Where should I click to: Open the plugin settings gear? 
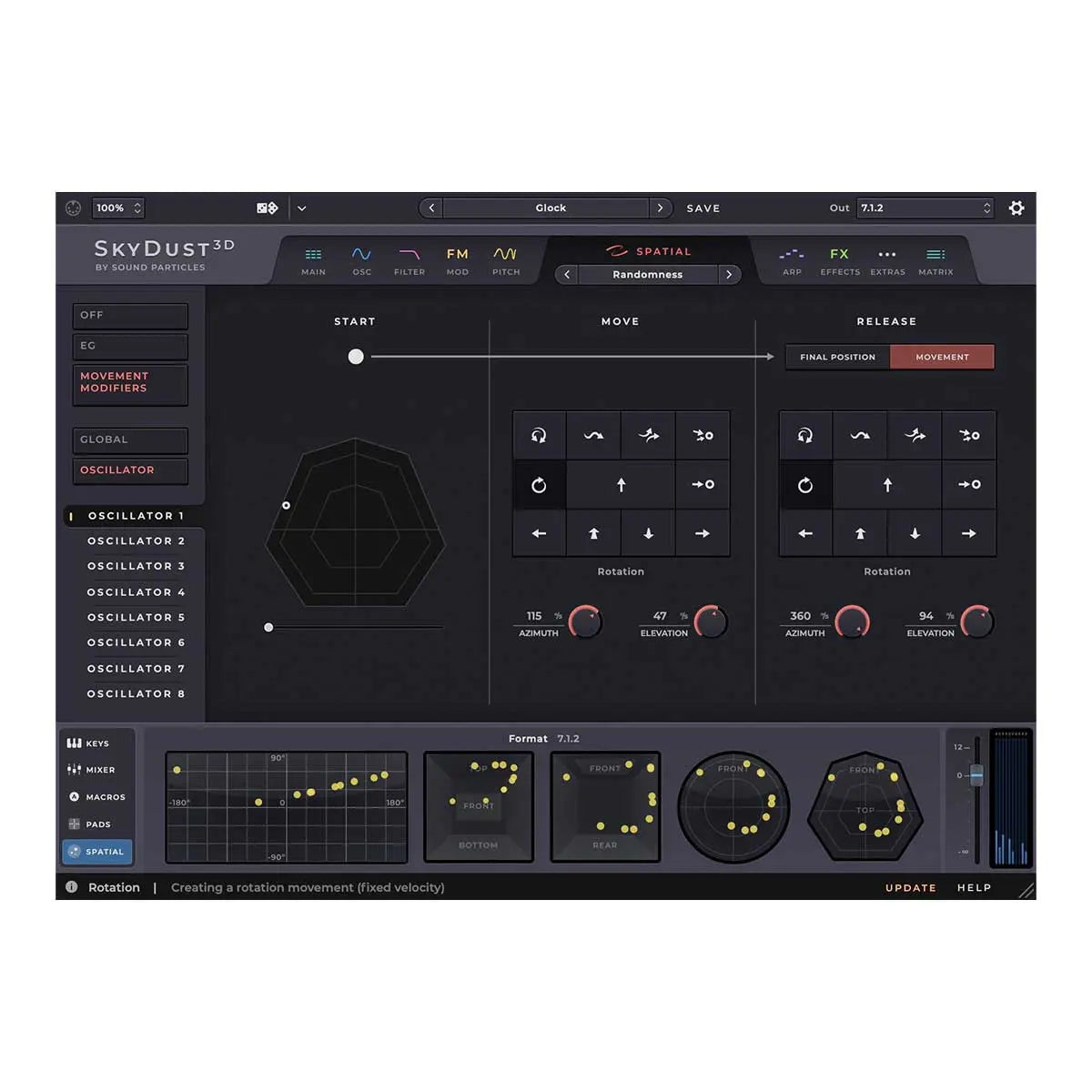(x=1016, y=207)
